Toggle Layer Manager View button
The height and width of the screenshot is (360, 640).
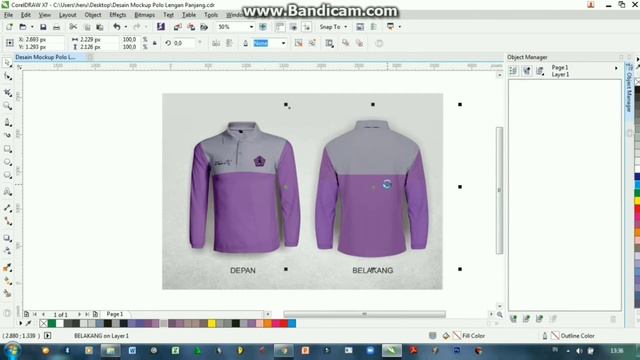tap(540, 71)
